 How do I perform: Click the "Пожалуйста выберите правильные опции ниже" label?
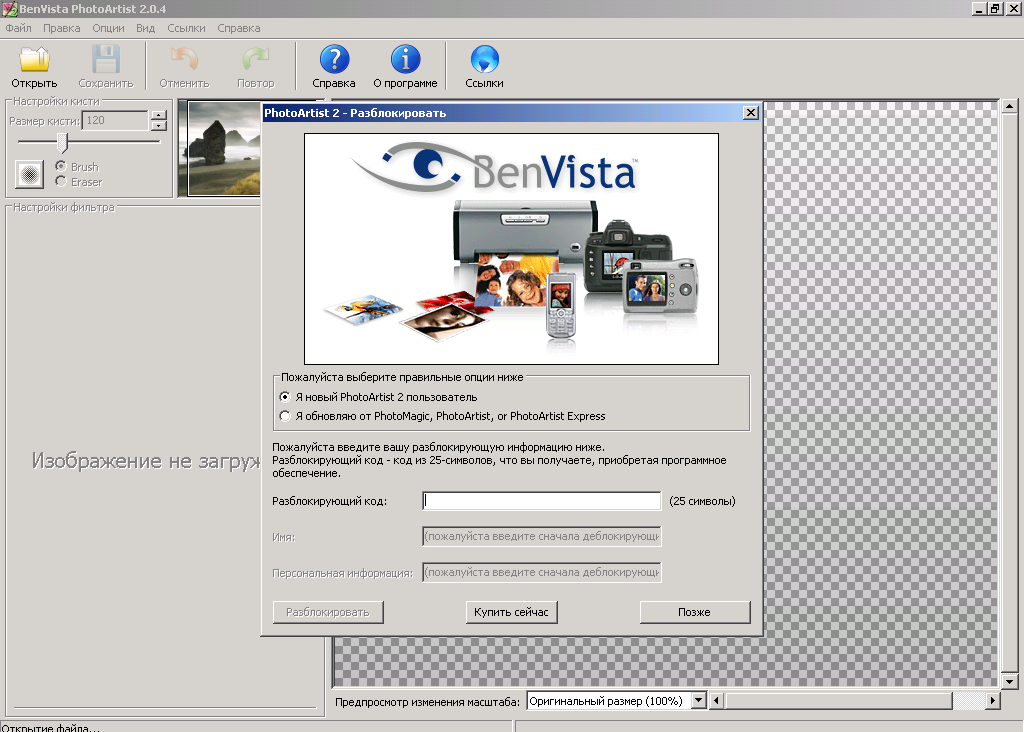402,377
